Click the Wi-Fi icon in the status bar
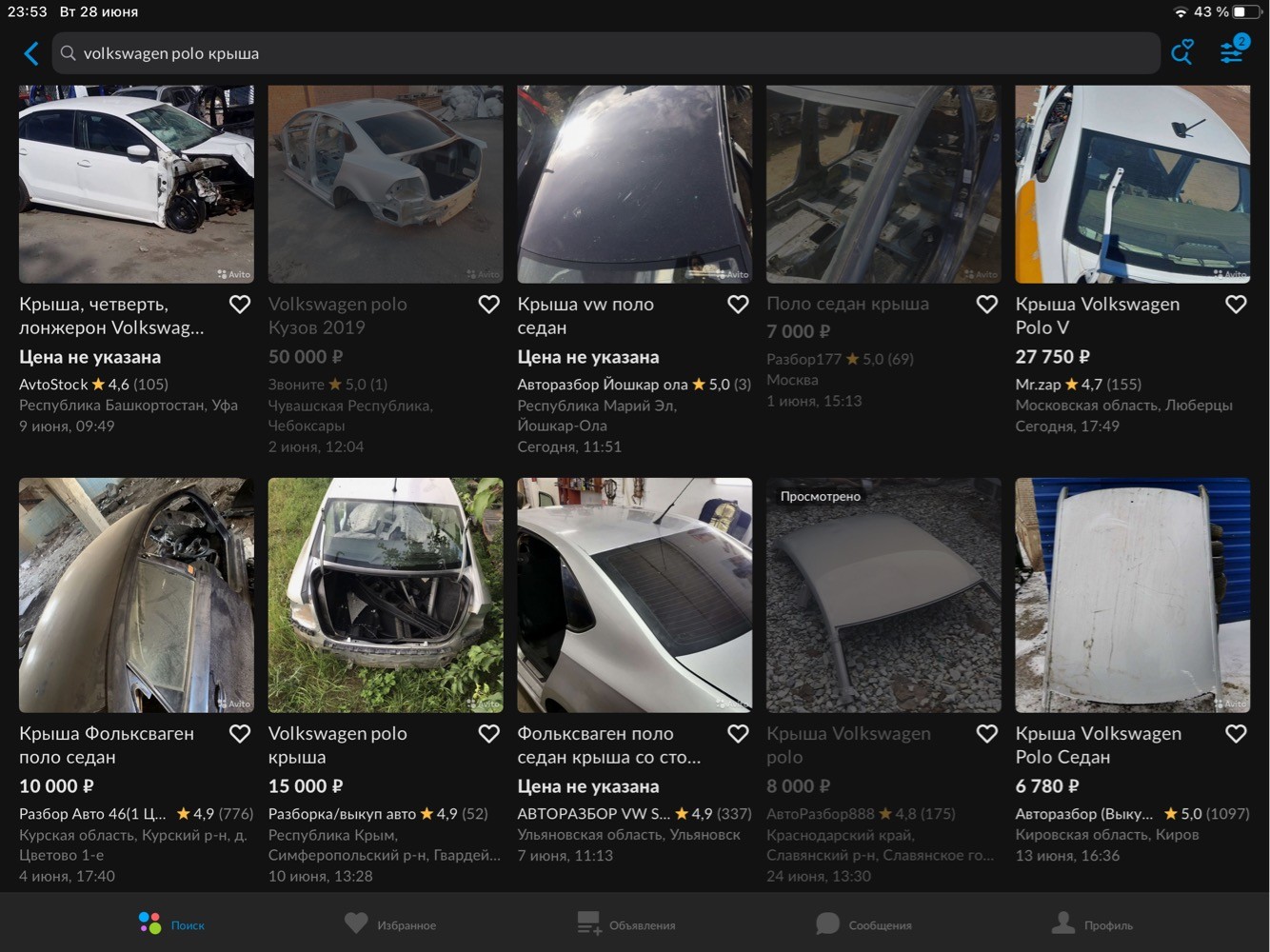The width and height of the screenshot is (1270, 952). coord(1181,11)
